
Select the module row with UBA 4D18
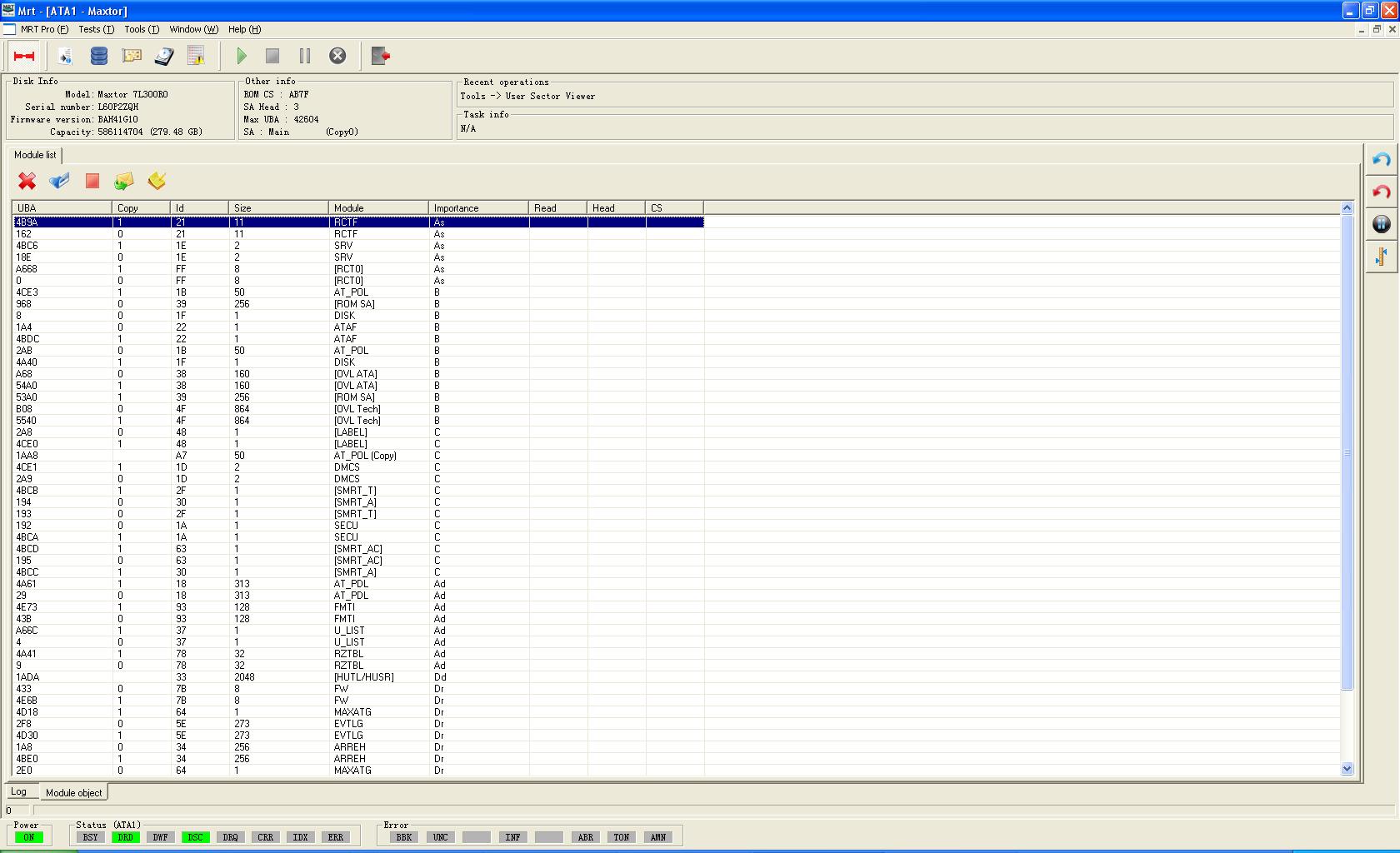tap(358, 712)
